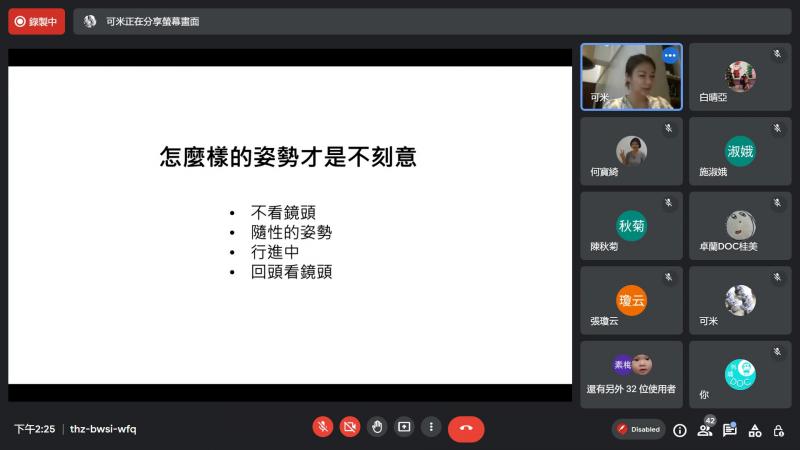Click the meeting code thz-bwsi-wfq
The image size is (800, 450).
pyautogui.click(x=103, y=429)
